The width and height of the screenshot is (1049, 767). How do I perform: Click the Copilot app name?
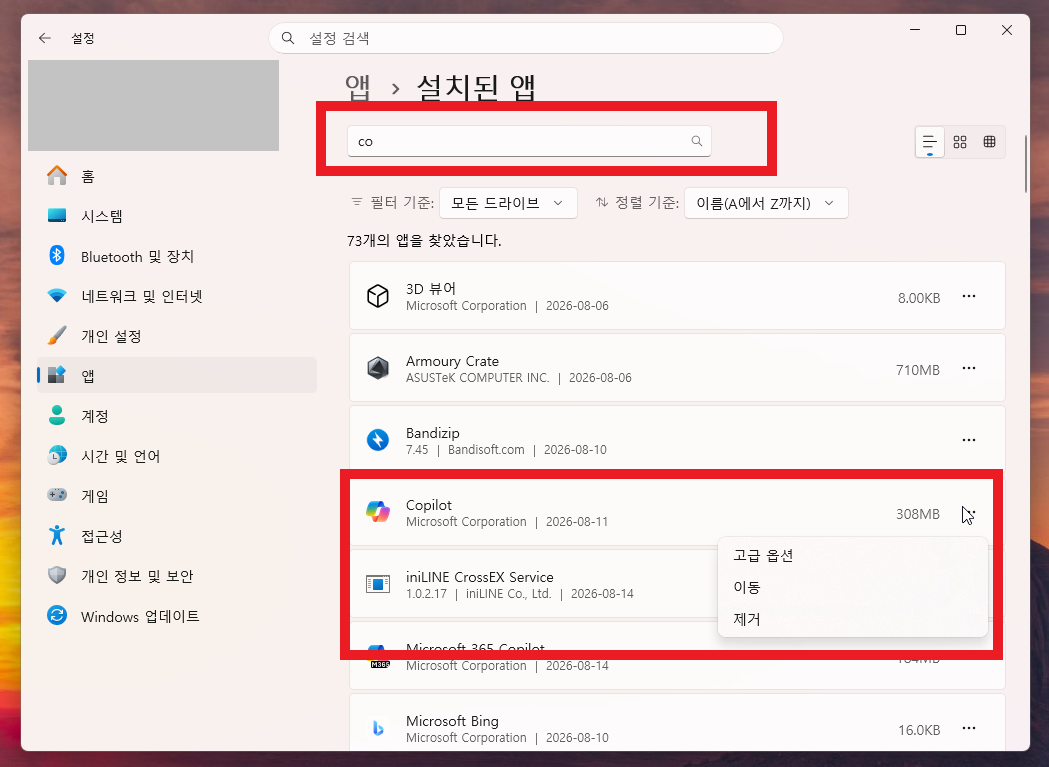429,505
